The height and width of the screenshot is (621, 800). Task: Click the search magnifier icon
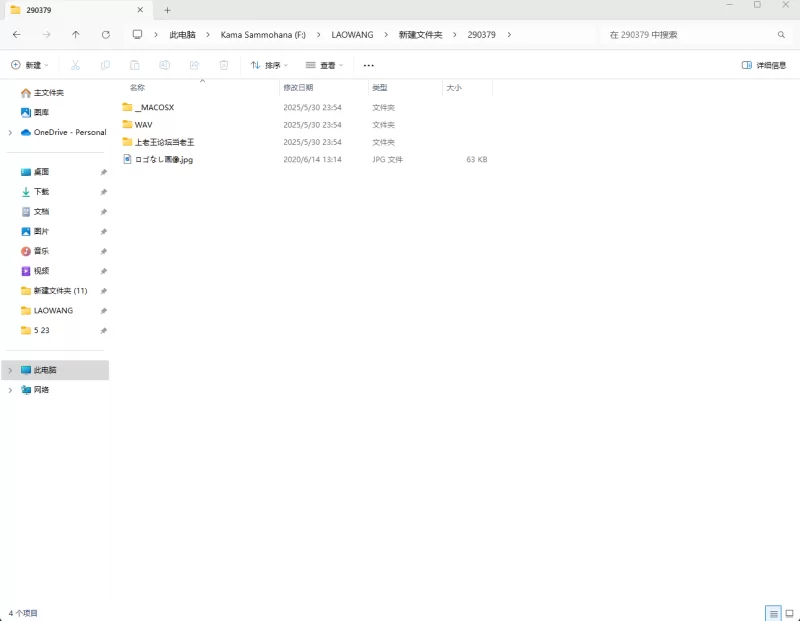(781, 35)
